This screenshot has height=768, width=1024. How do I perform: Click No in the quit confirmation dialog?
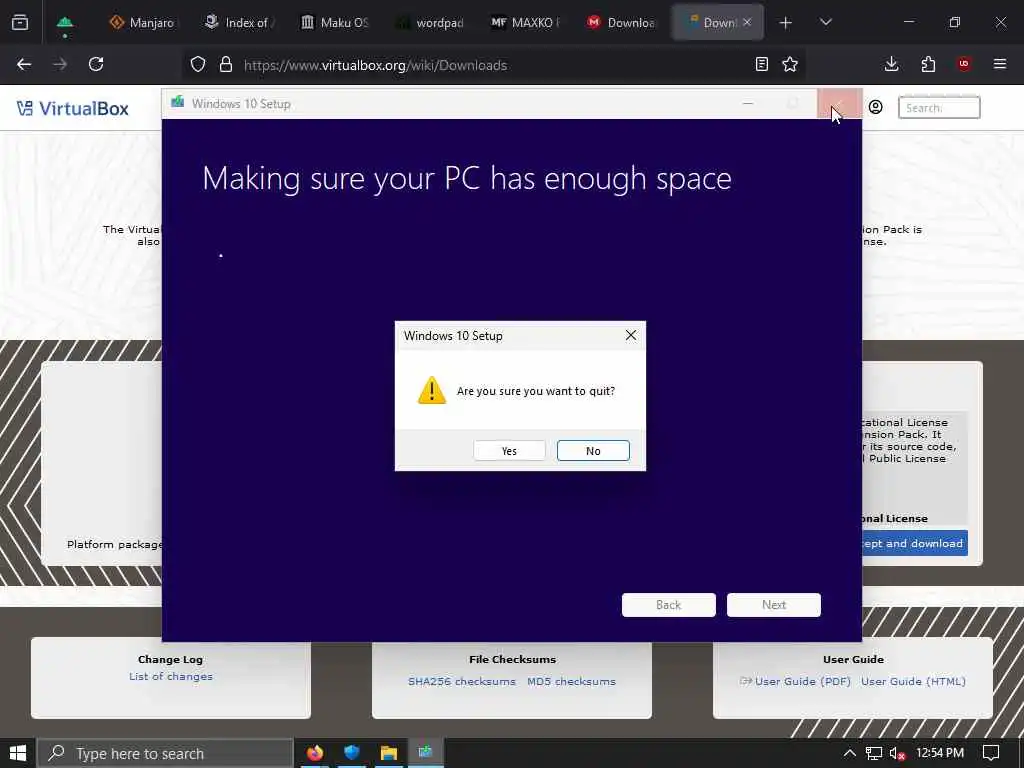coord(593,451)
